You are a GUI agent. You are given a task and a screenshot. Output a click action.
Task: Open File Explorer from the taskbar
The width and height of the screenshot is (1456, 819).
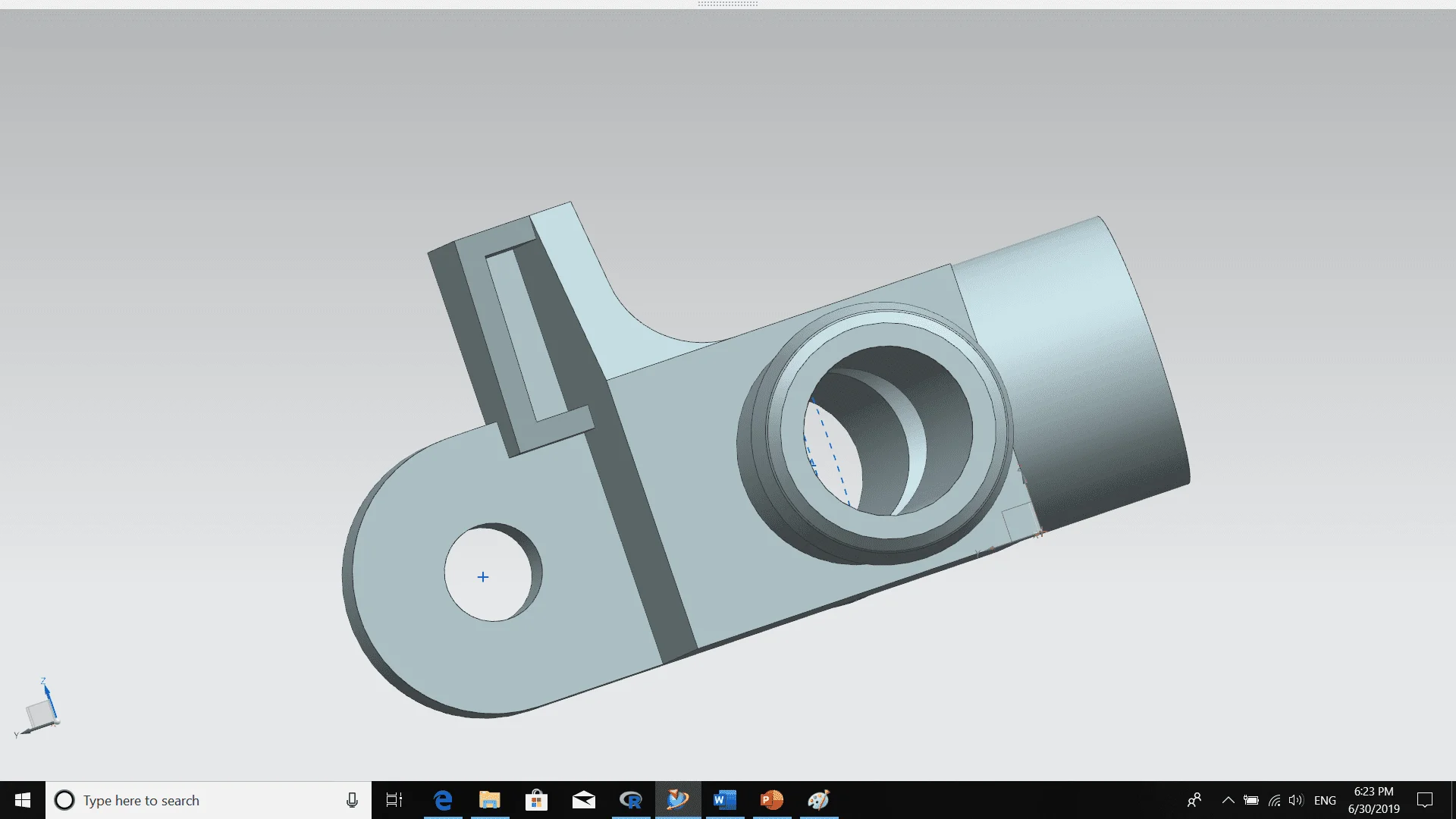click(x=490, y=800)
